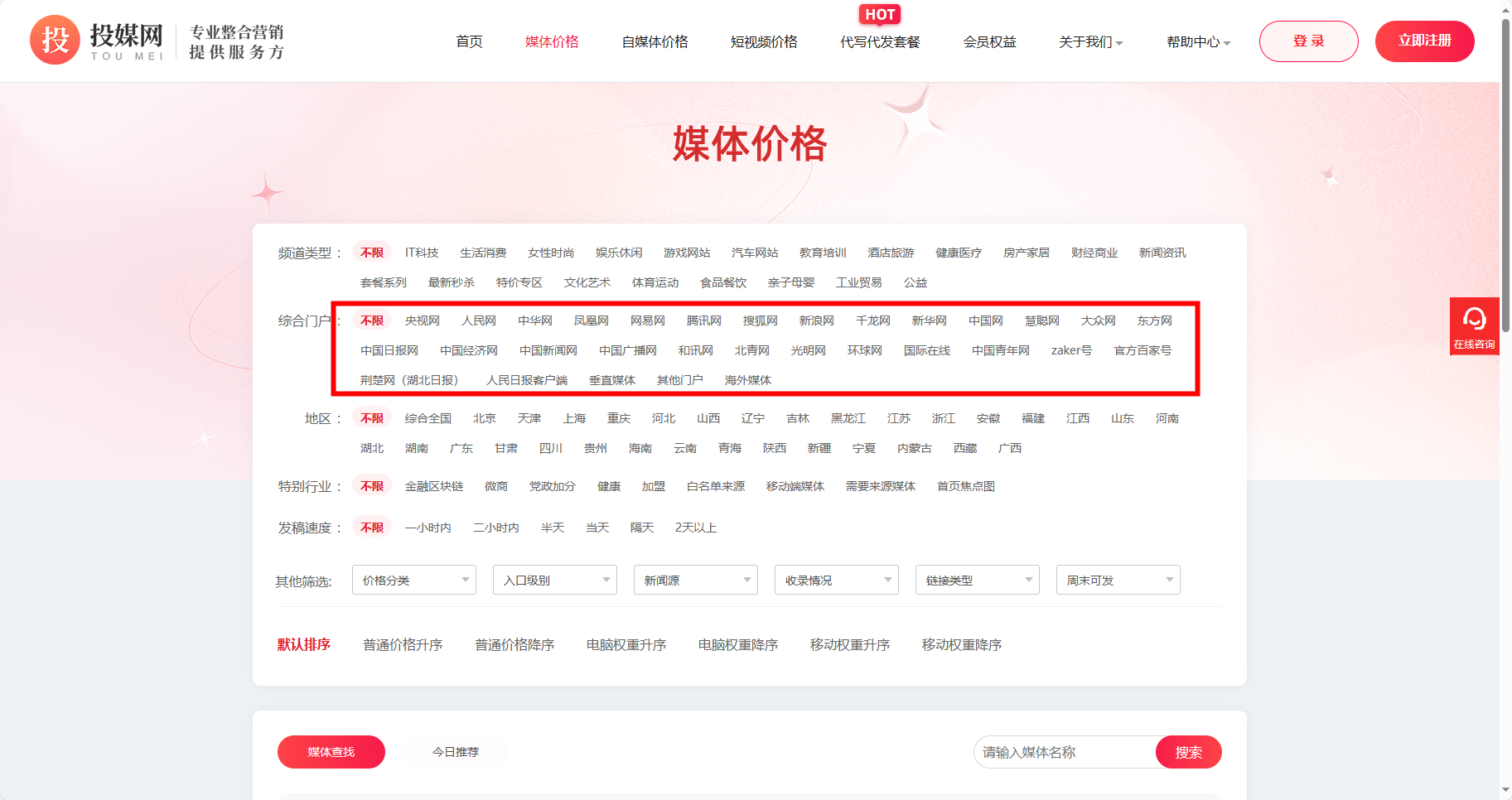Filter channel type by 套餐系列
Image resolution: width=1512 pixels, height=800 pixels.
pos(383,282)
